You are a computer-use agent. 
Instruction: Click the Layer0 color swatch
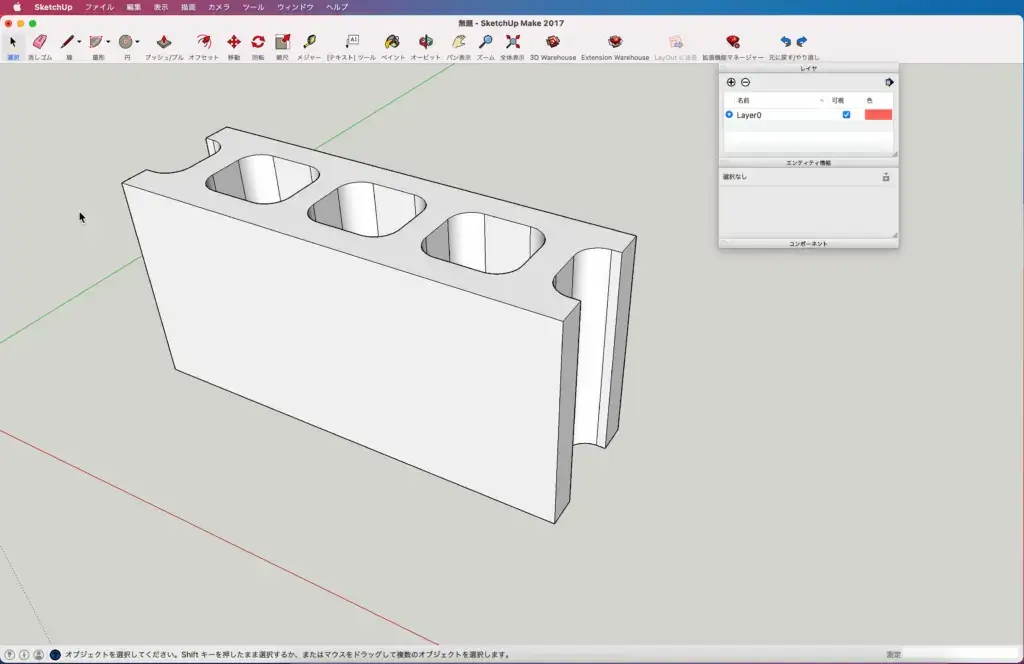coord(878,115)
